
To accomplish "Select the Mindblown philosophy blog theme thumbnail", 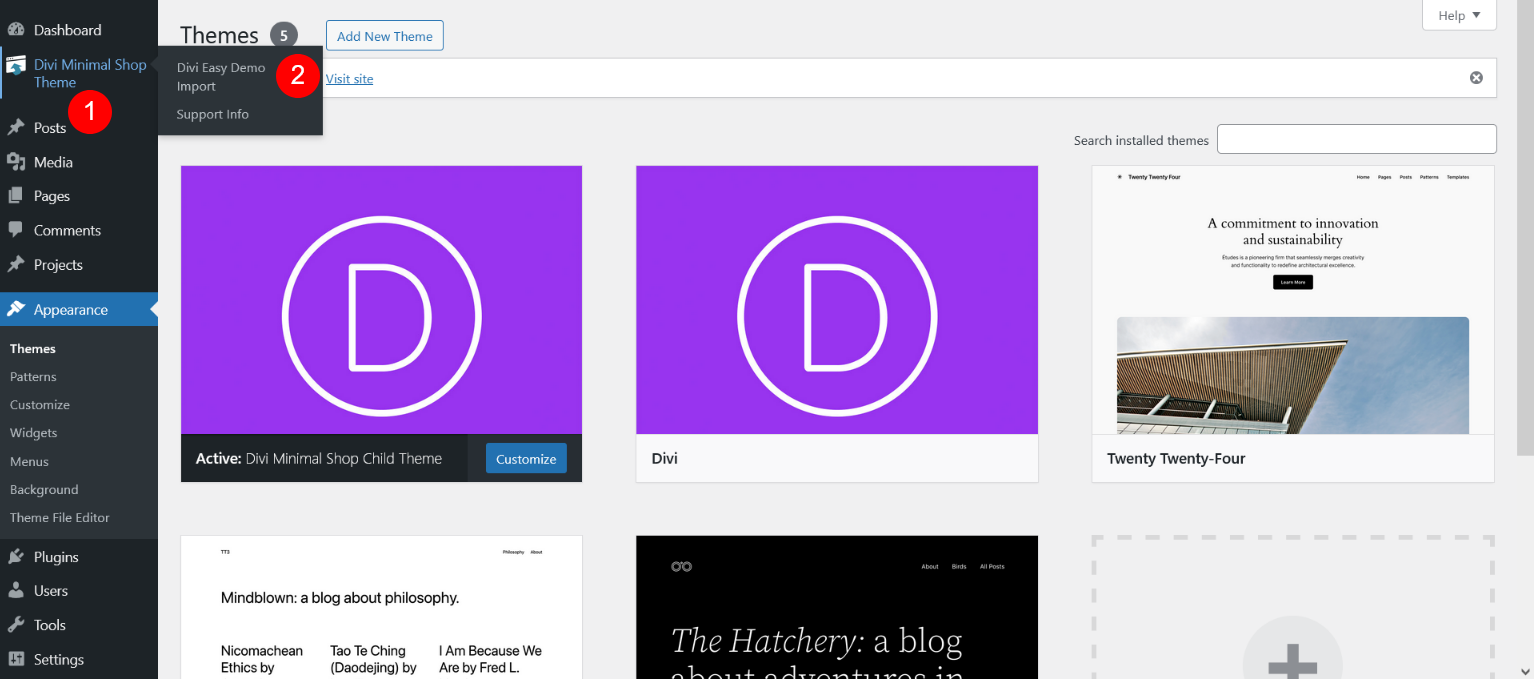I will point(381,607).
